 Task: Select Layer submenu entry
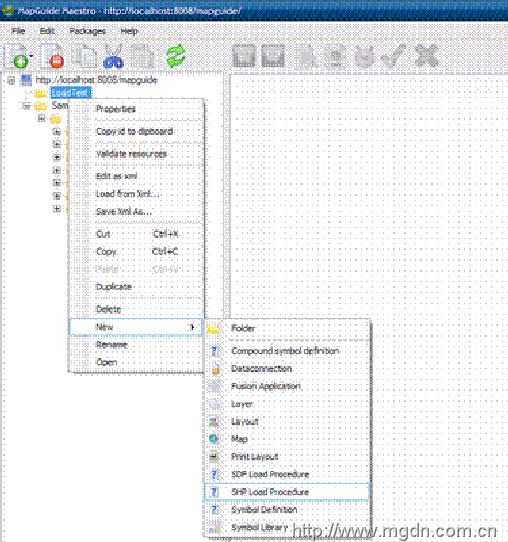(x=288, y=404)
